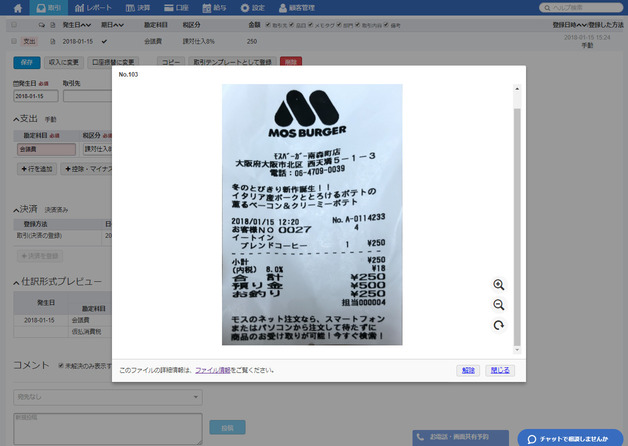Click the scroll-up arrow in receipt viewer
628x446 pixels.
(517, 88)
